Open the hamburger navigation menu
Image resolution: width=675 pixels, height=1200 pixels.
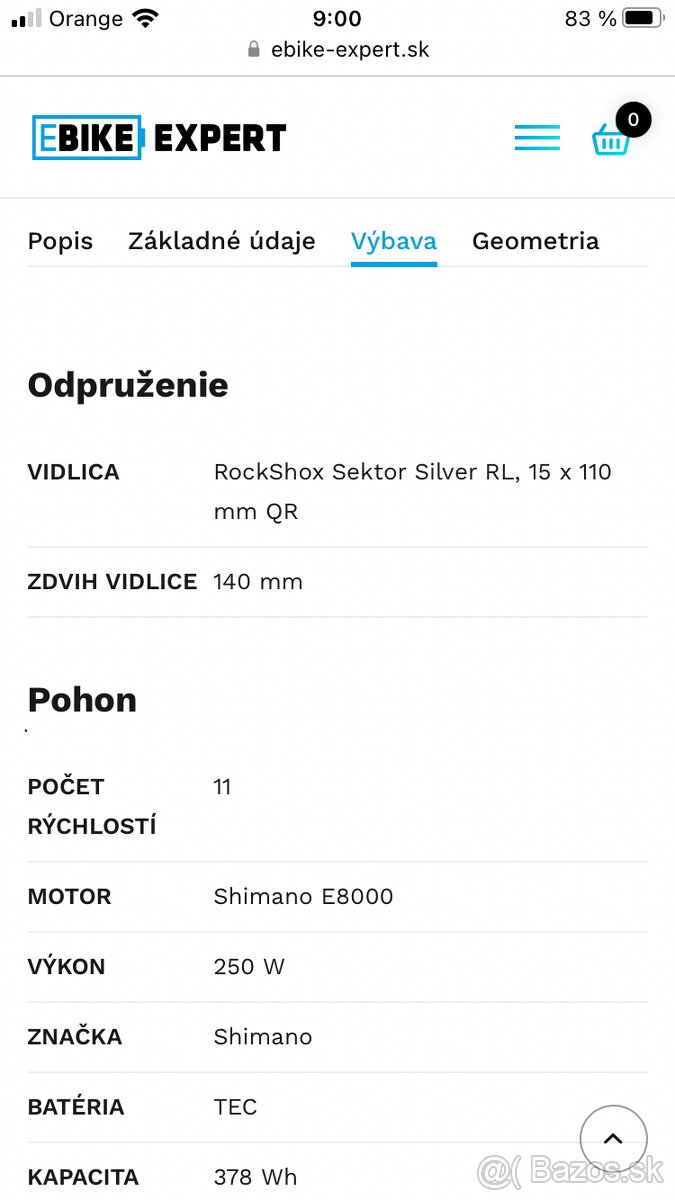(537, 138)
